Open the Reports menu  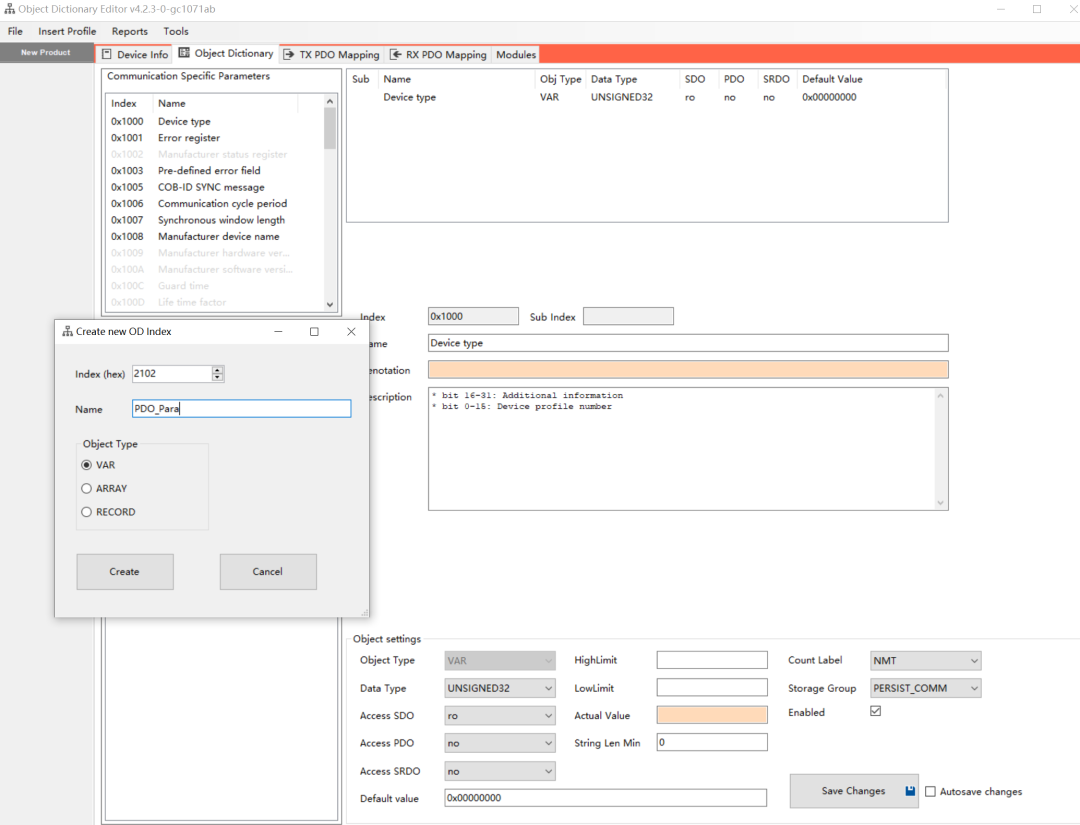click(x=129, y=31)
